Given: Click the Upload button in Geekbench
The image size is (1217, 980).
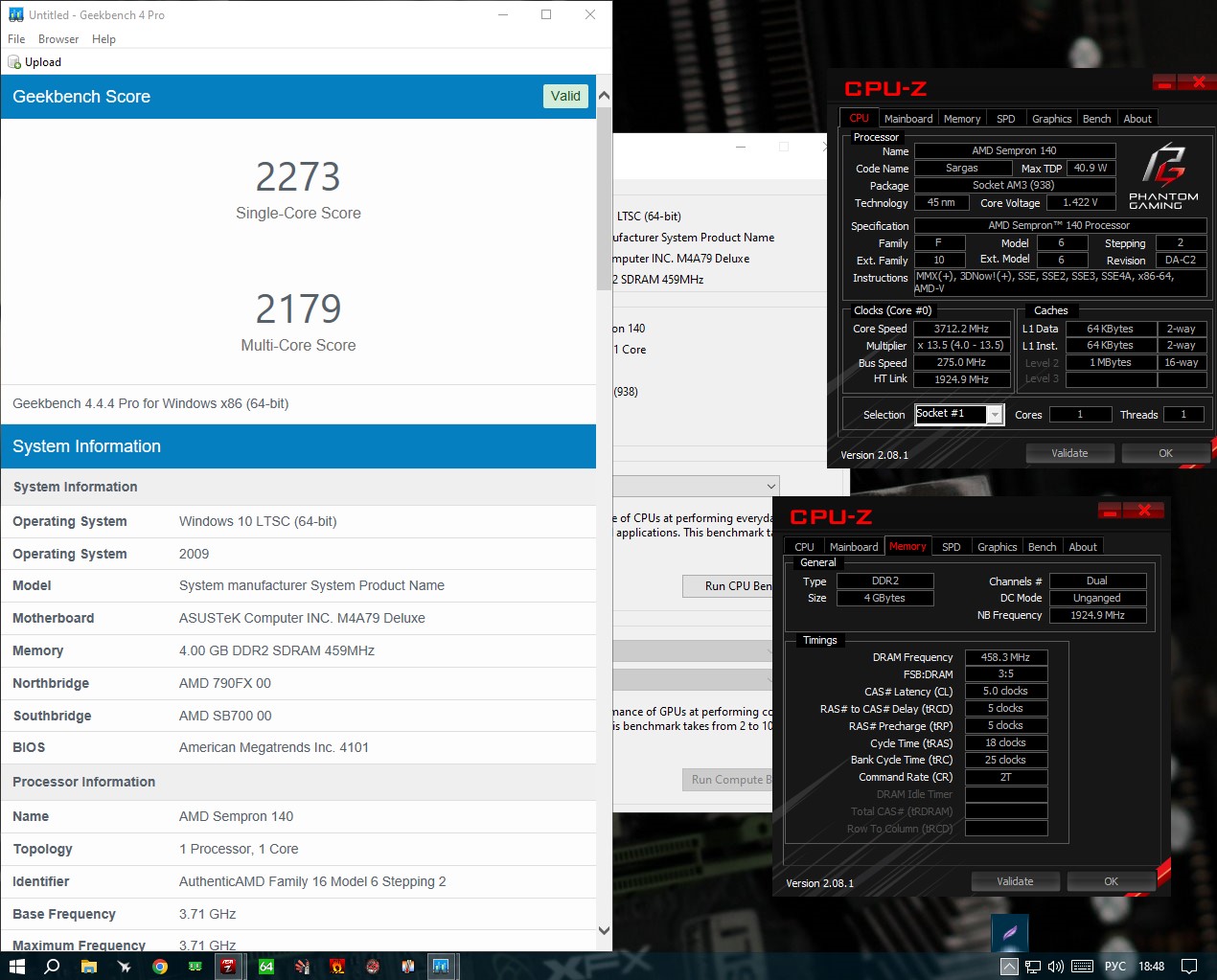Looking at the screenshot, I should click(34, 62).
